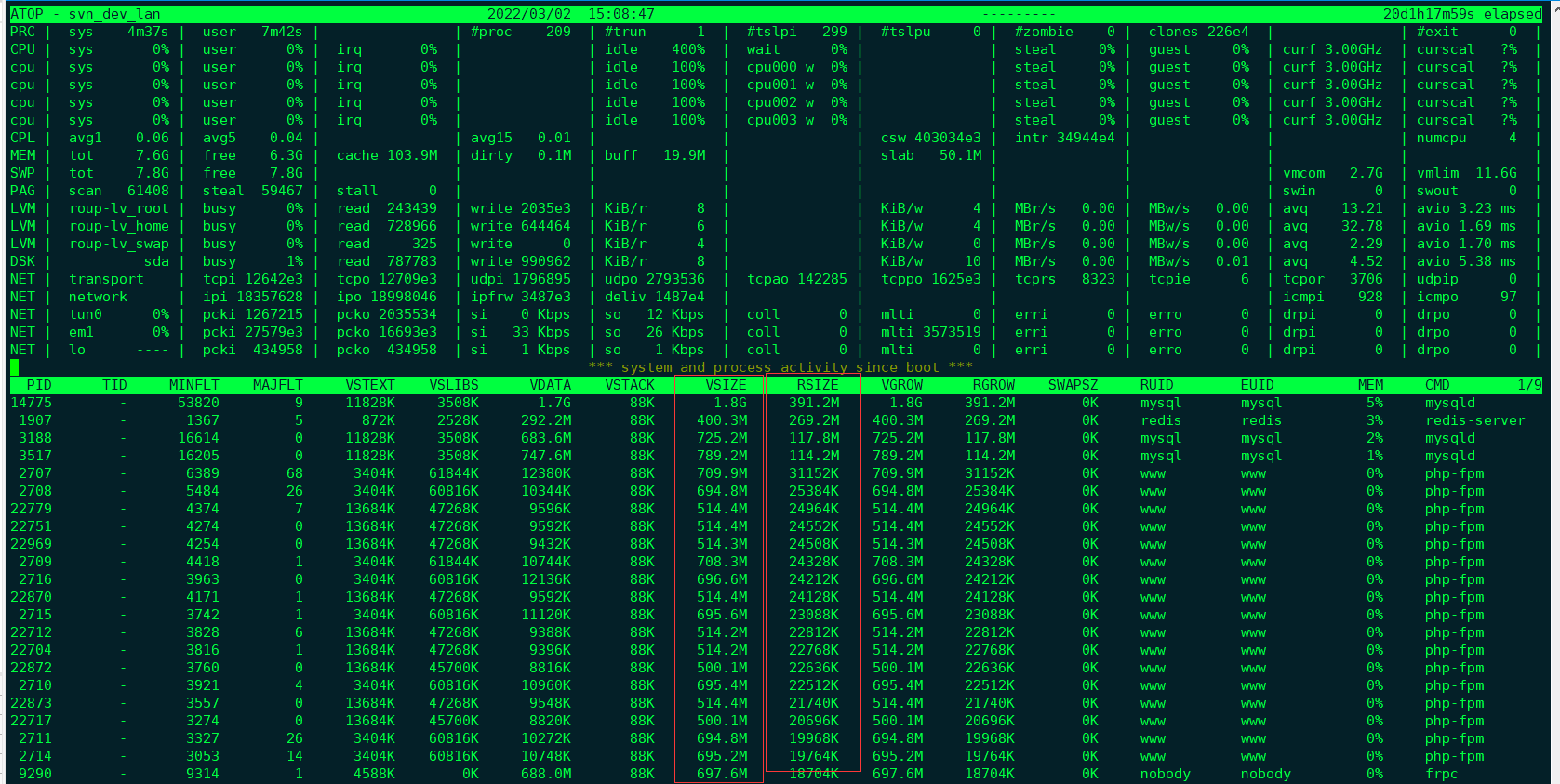Select PID 3188 in process list

click(35, 438)
